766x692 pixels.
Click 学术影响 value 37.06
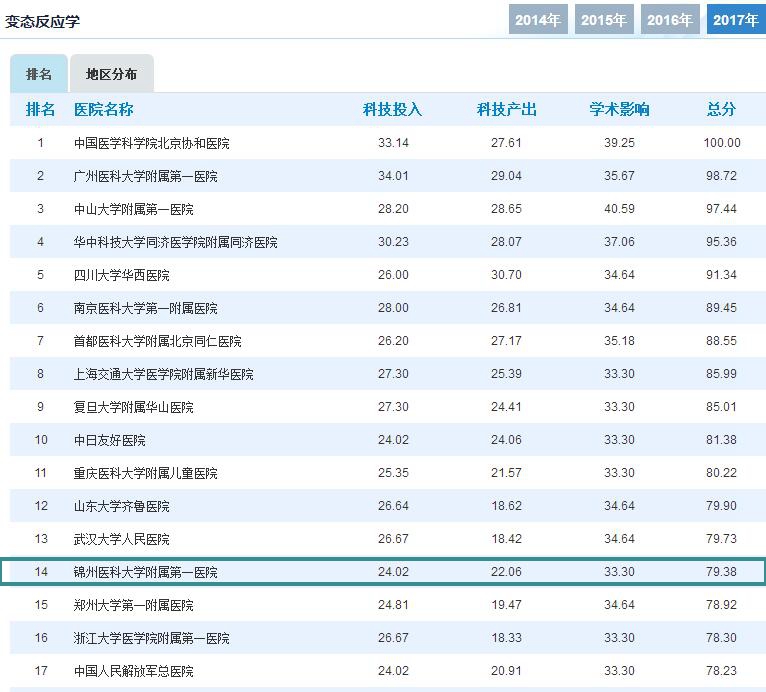click(619, 242)
